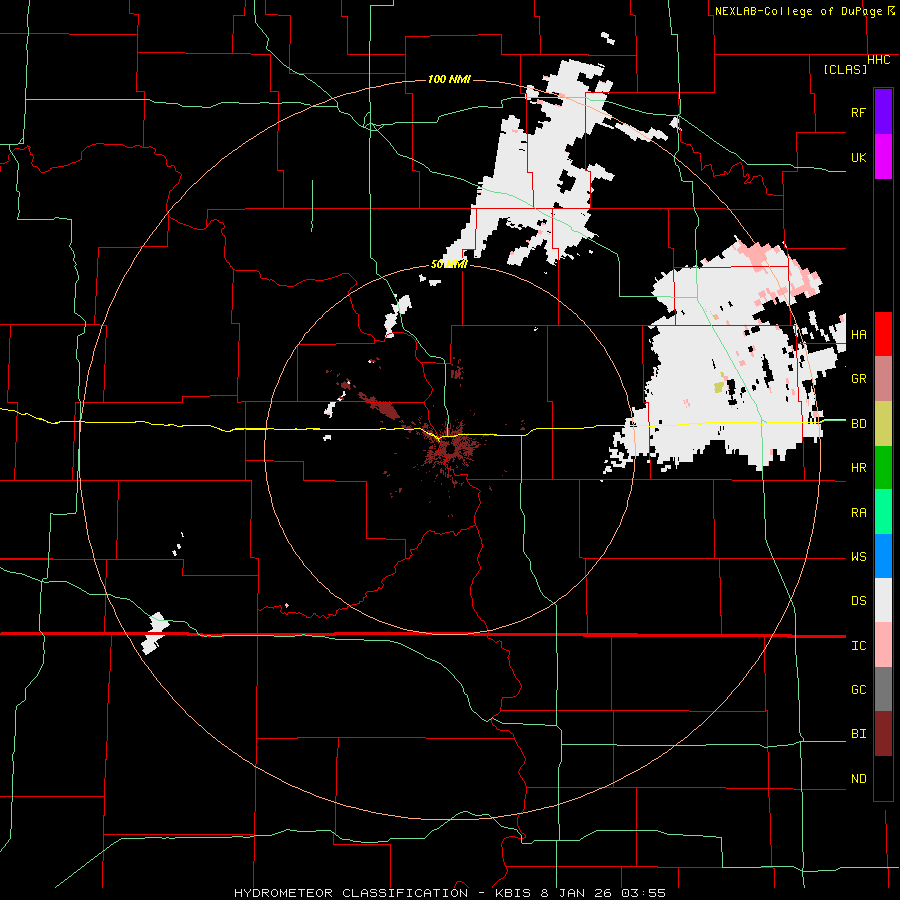Click the Hydrometeor Classification KBIS caption
Screen dimensions: 900x900
pos(449,893)
